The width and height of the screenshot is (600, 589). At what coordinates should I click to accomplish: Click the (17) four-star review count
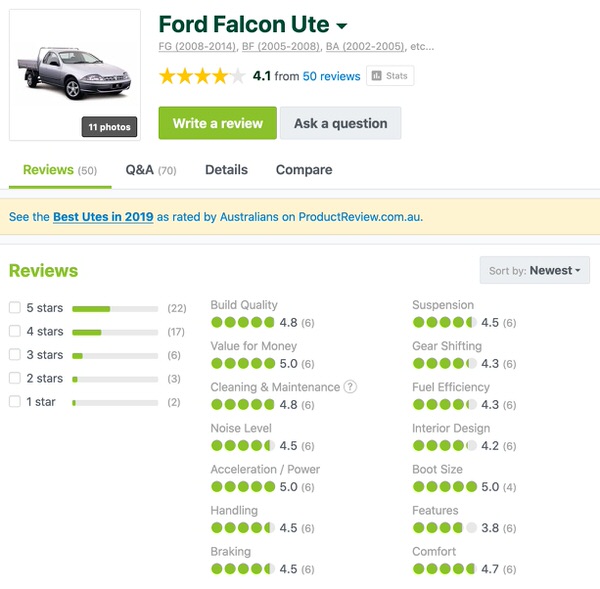click(x=176, y=331)
